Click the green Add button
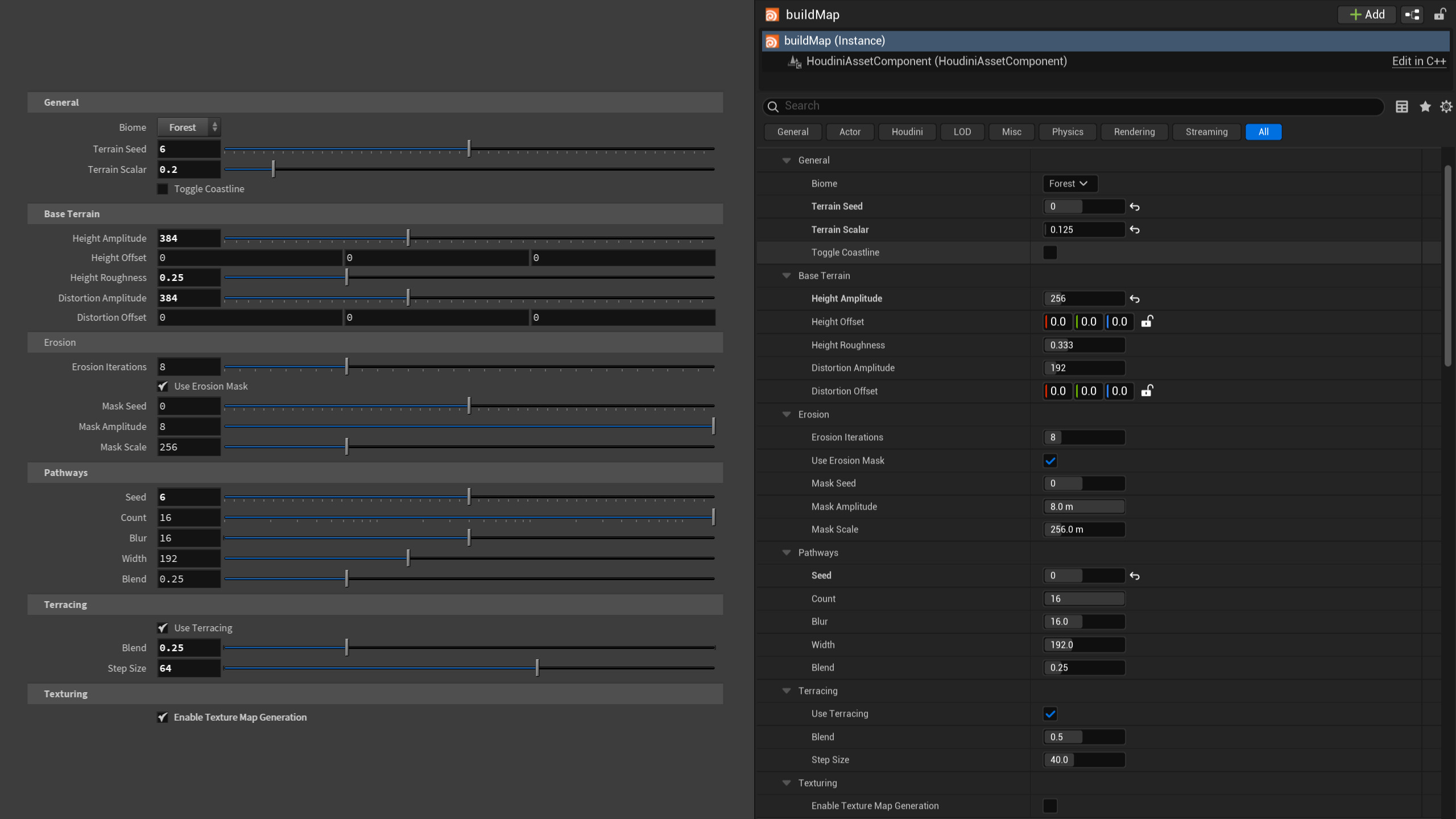The width and height of the screenshot is (1456, 819). [1366, 14]
